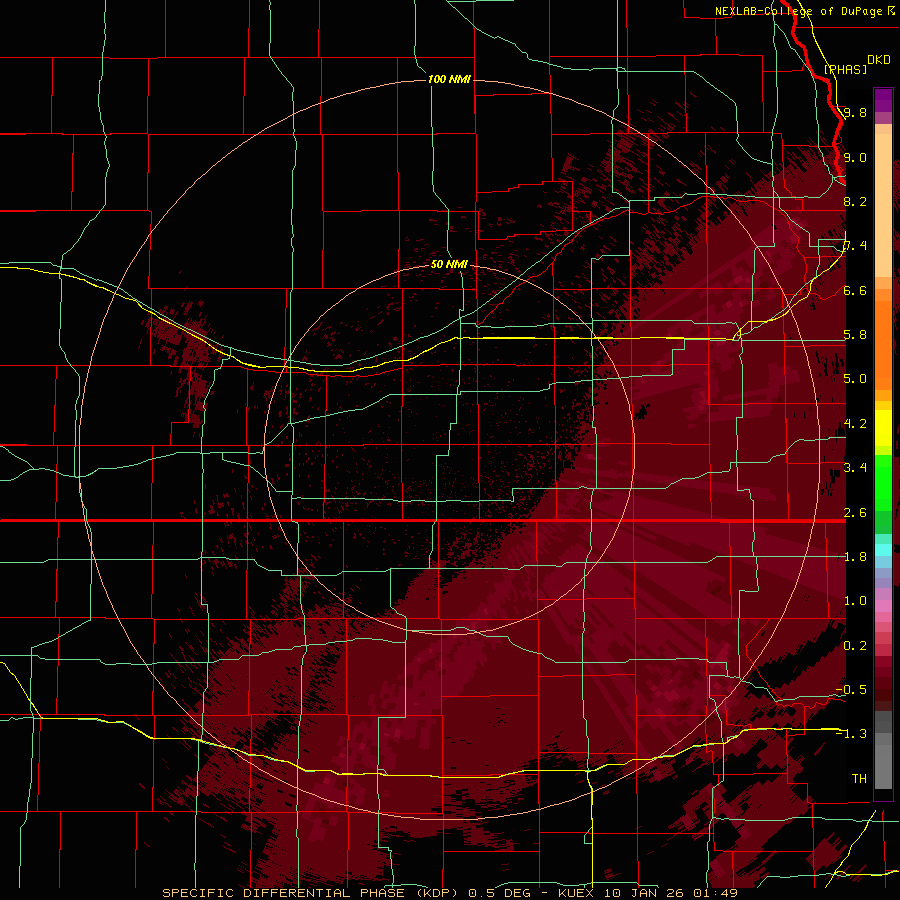The width and height of the screenshot is (900, 900).
Task: Click the 6.6 scale value
Action: tap(855, 290)
